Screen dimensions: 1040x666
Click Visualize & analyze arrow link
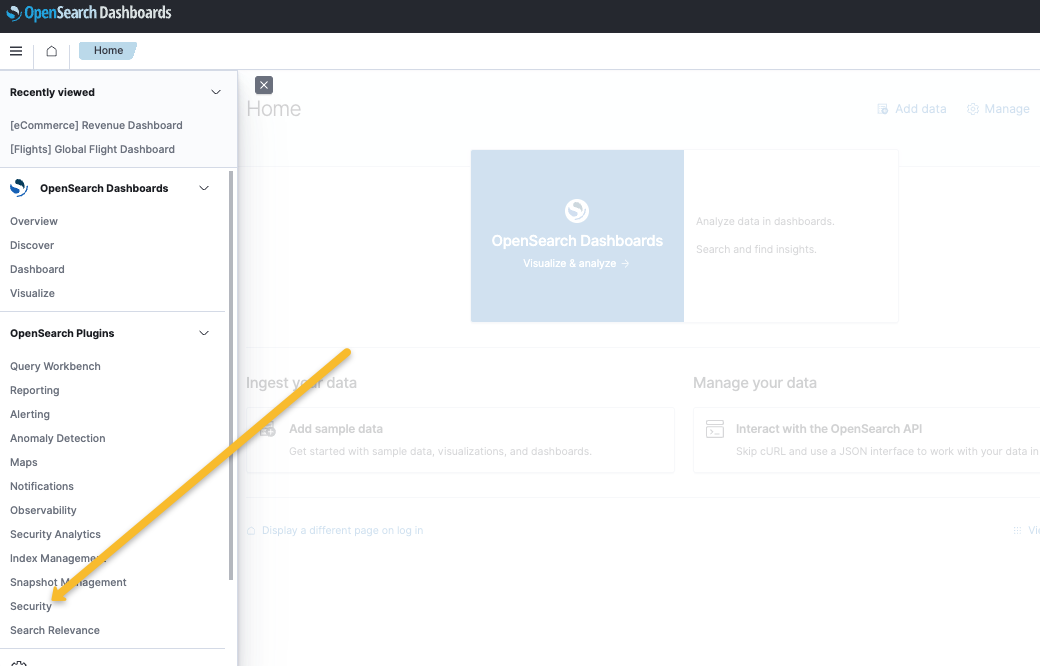tap(576, 263)
